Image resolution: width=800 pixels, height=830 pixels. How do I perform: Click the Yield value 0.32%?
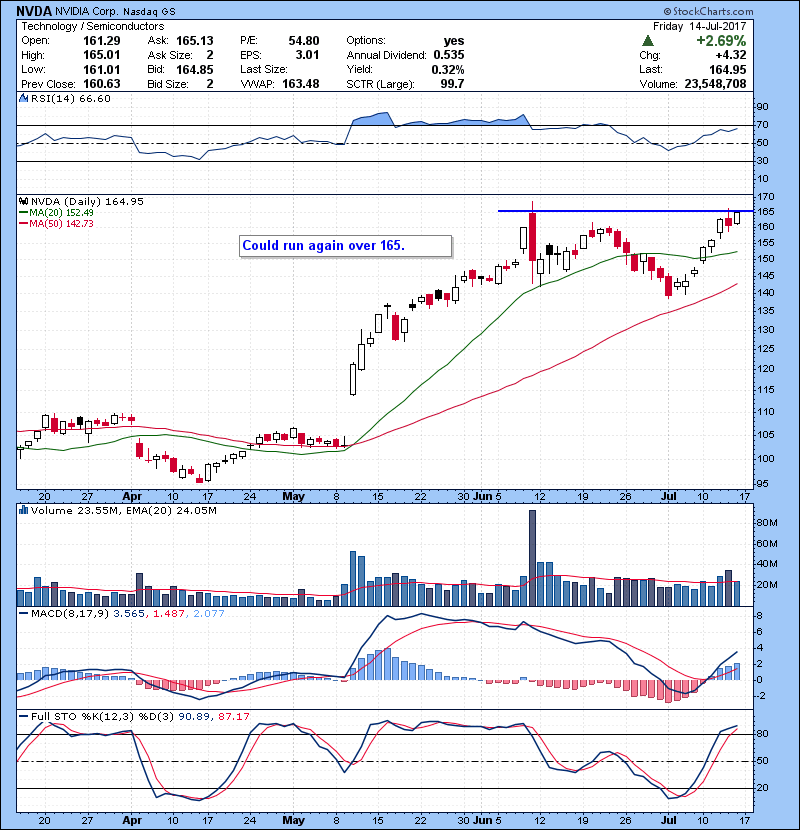447,69
